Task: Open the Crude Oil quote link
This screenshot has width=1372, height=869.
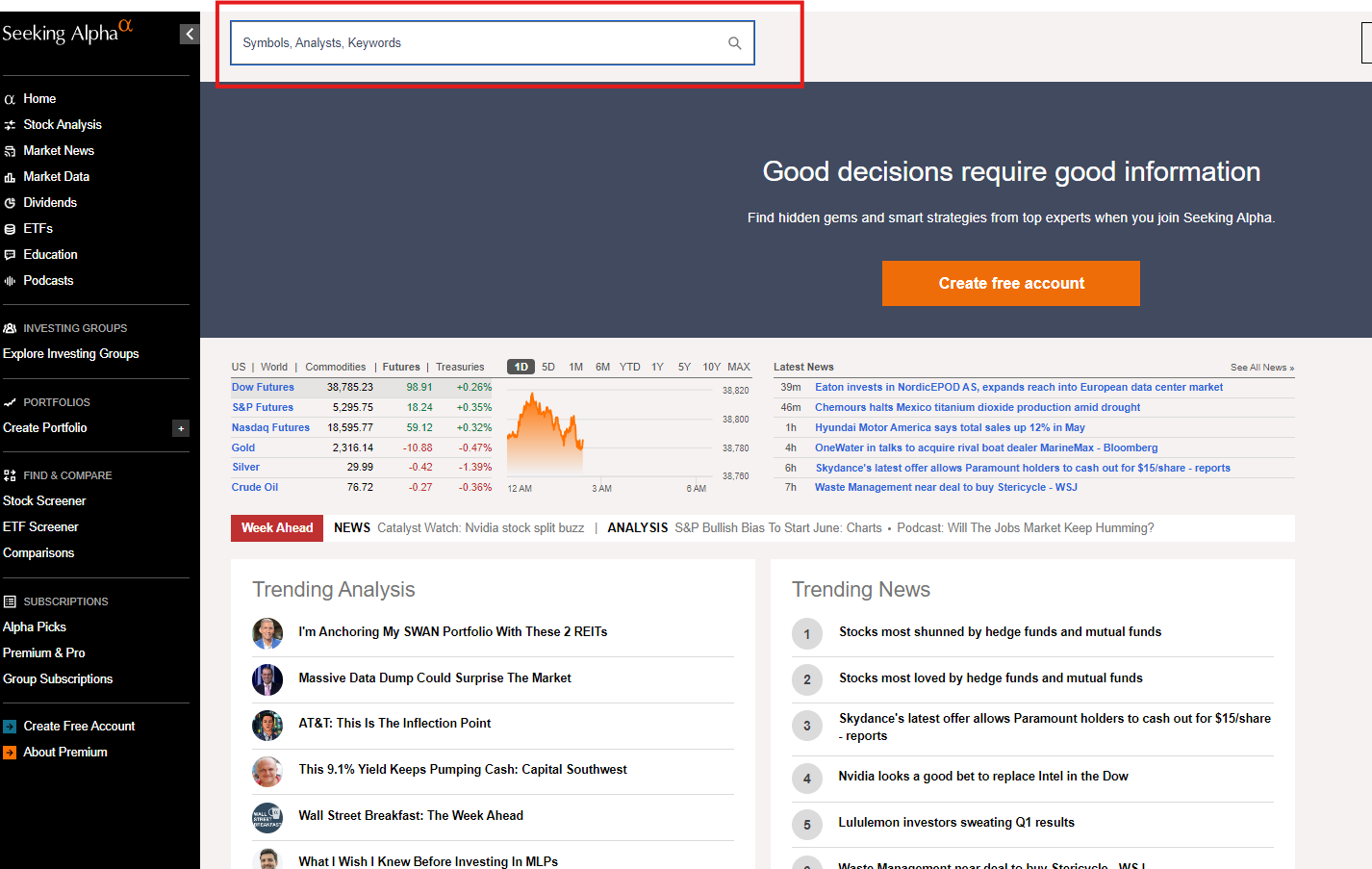Action: click(255, 487)
